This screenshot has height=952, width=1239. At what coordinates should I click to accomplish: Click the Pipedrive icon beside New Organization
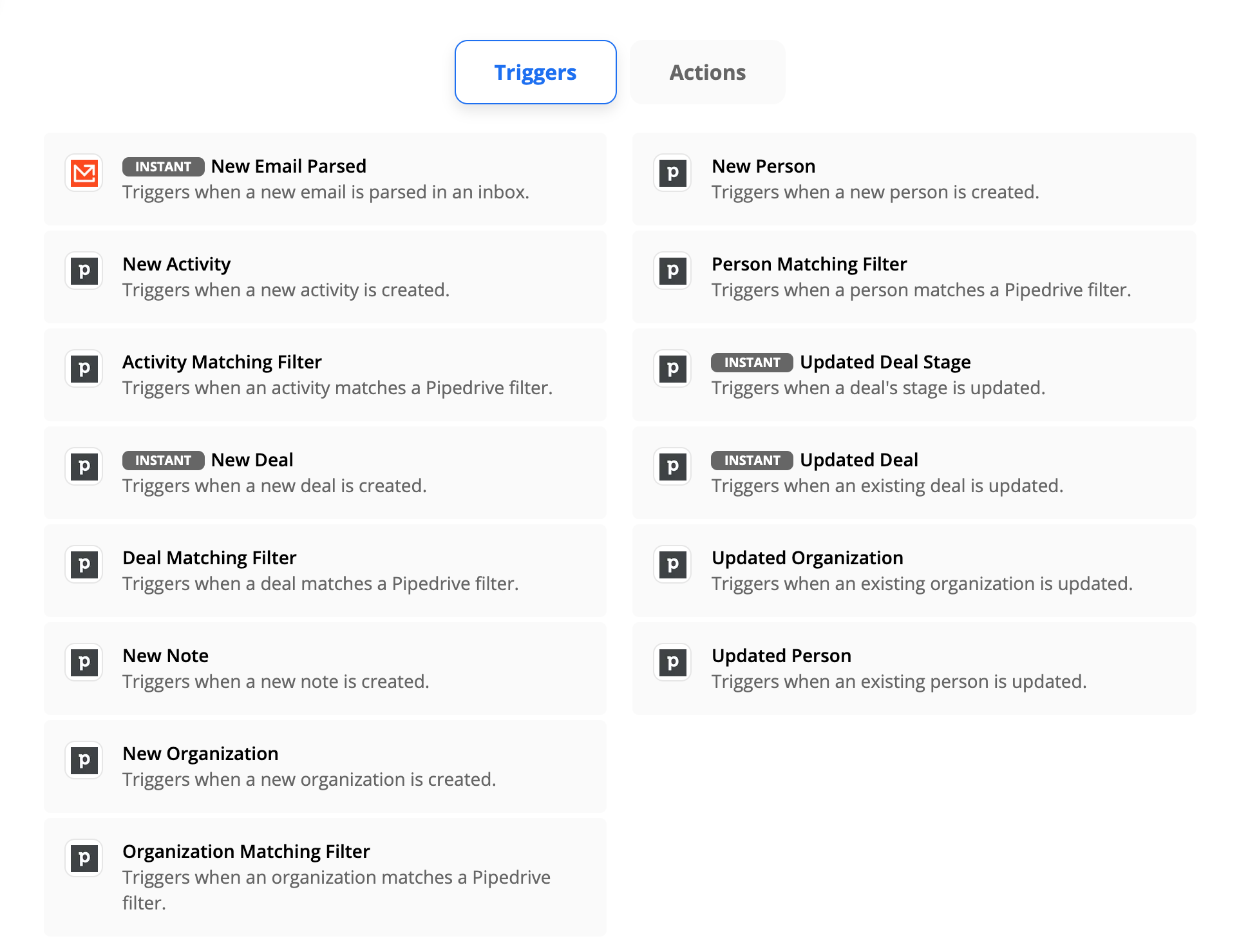(x=83, y=760)
